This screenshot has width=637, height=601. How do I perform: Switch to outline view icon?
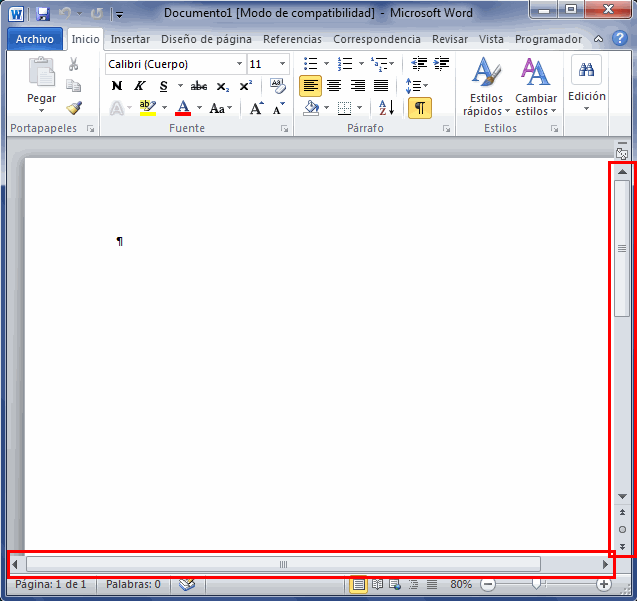413,584
